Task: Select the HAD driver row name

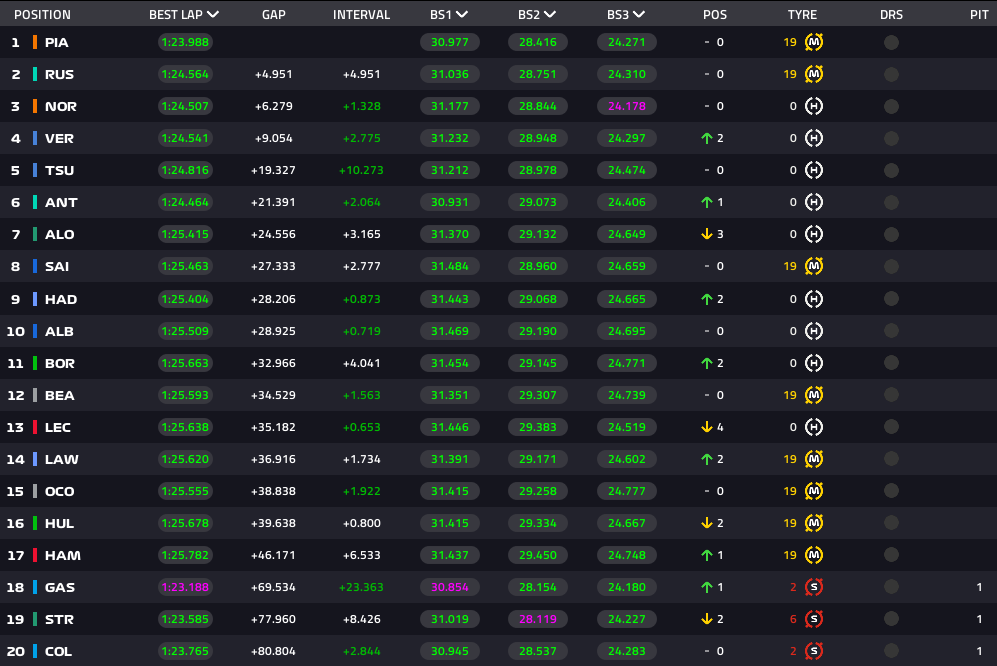Action: 61,299
